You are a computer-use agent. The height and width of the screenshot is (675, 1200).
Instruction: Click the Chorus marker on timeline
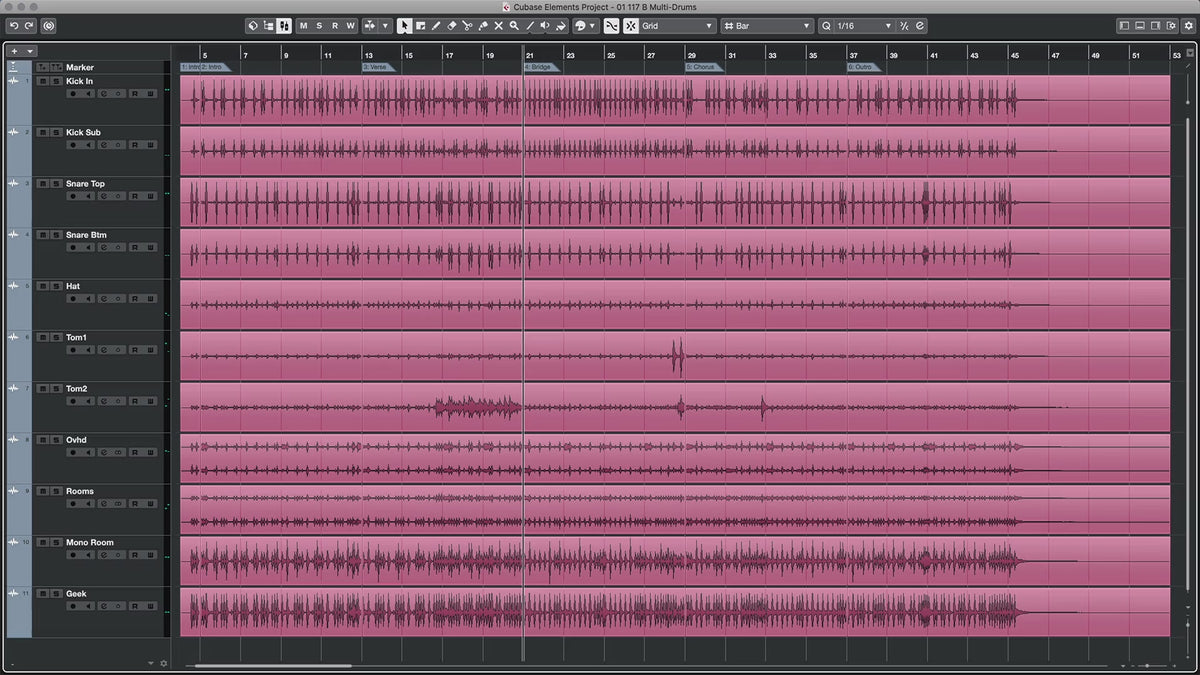coord(703,67)
